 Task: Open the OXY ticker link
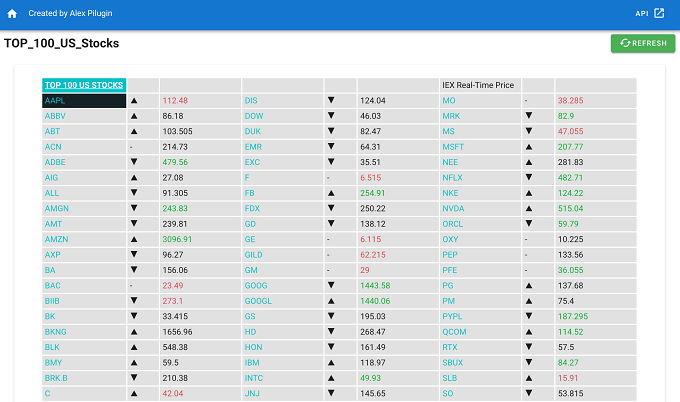(x=450, y=239)
